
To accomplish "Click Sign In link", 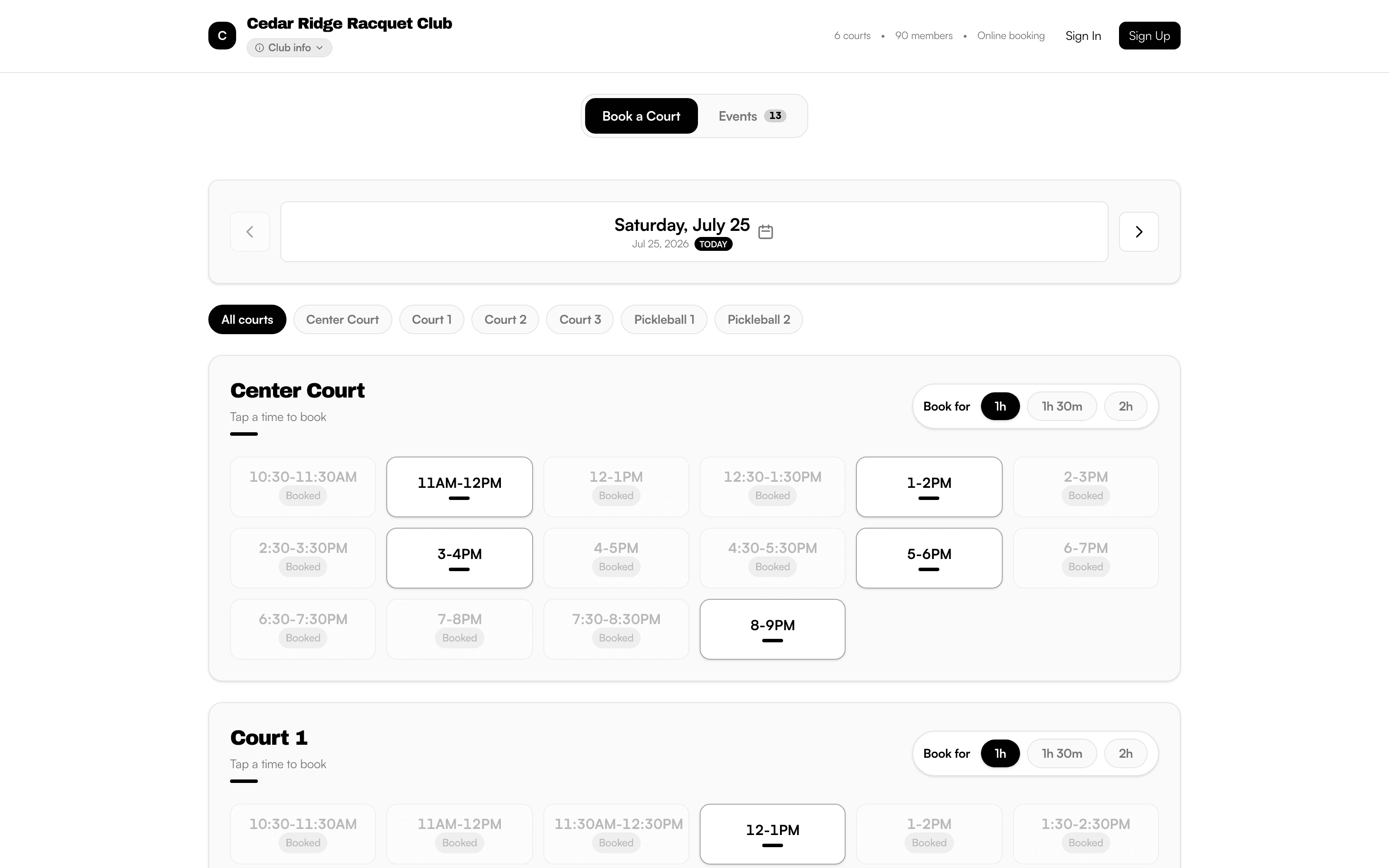I will coord(1083,36).
